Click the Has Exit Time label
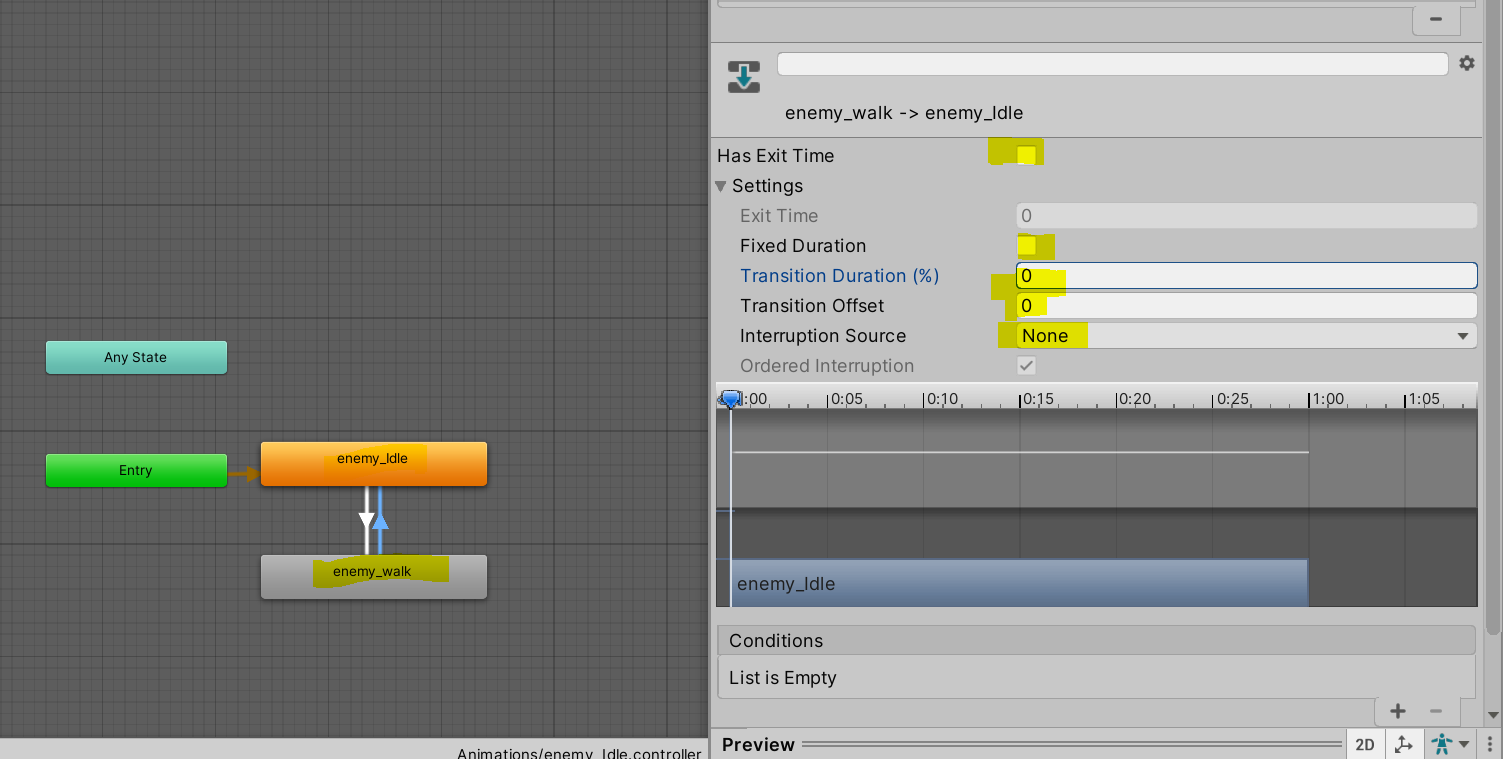Screen dimensions: 1503x759 776,156
